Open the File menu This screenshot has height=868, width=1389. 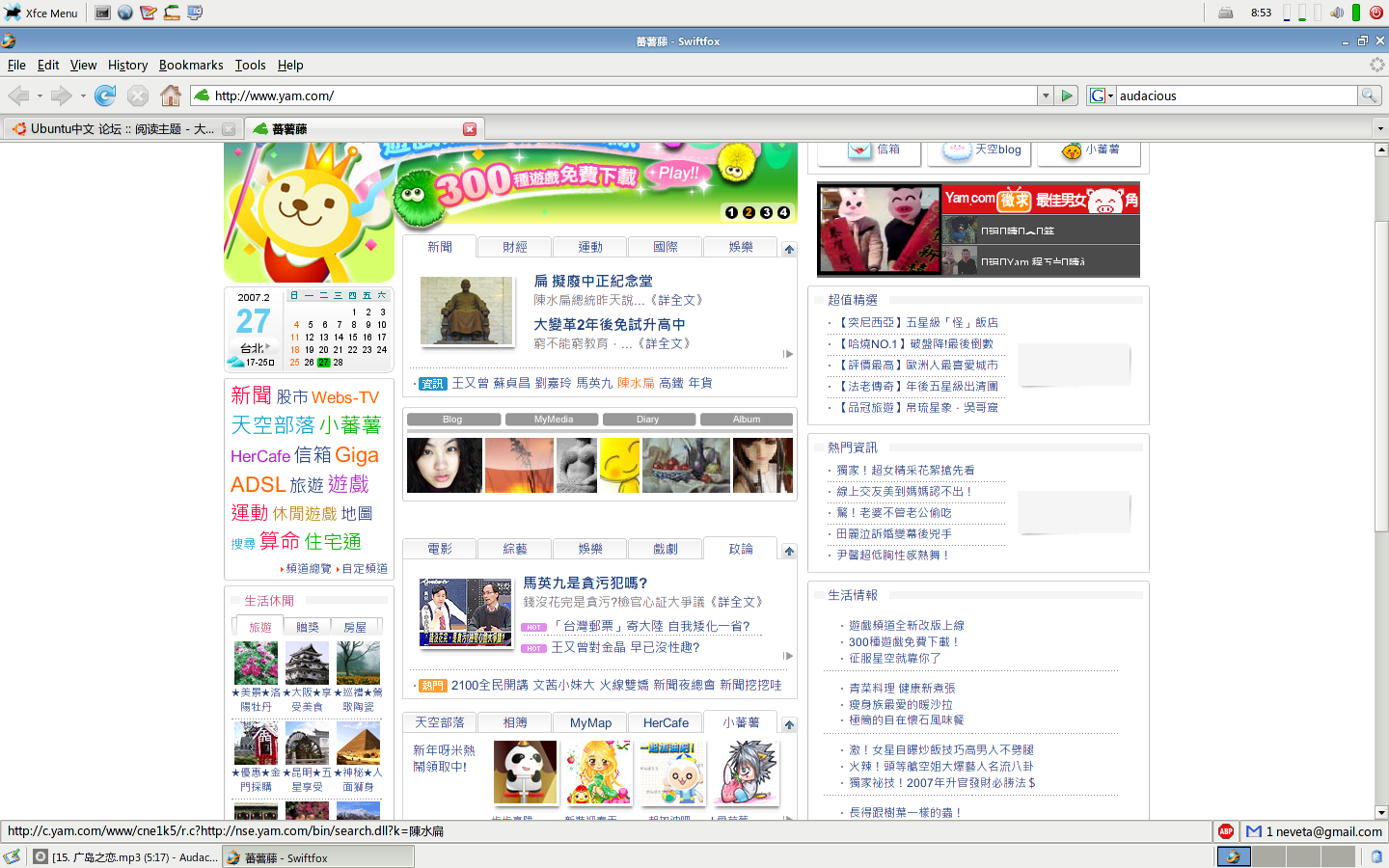tap(16, 65)
